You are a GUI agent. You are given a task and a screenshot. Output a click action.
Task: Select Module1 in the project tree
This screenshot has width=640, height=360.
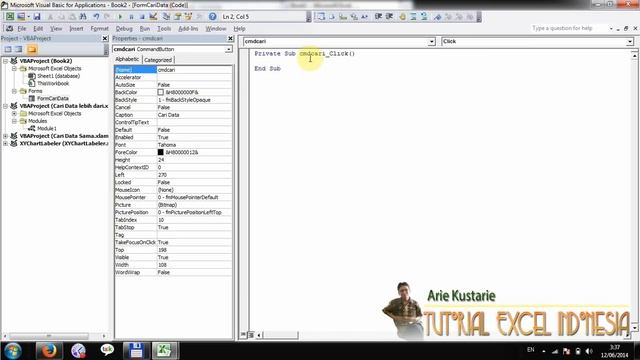tap(47, 129)
